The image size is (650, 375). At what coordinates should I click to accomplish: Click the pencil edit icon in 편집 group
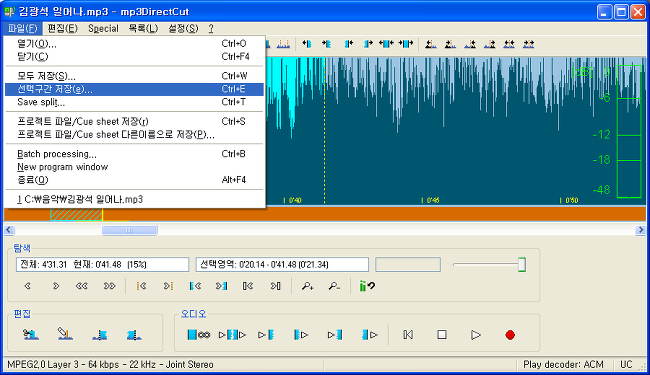[x=65, y=334]
